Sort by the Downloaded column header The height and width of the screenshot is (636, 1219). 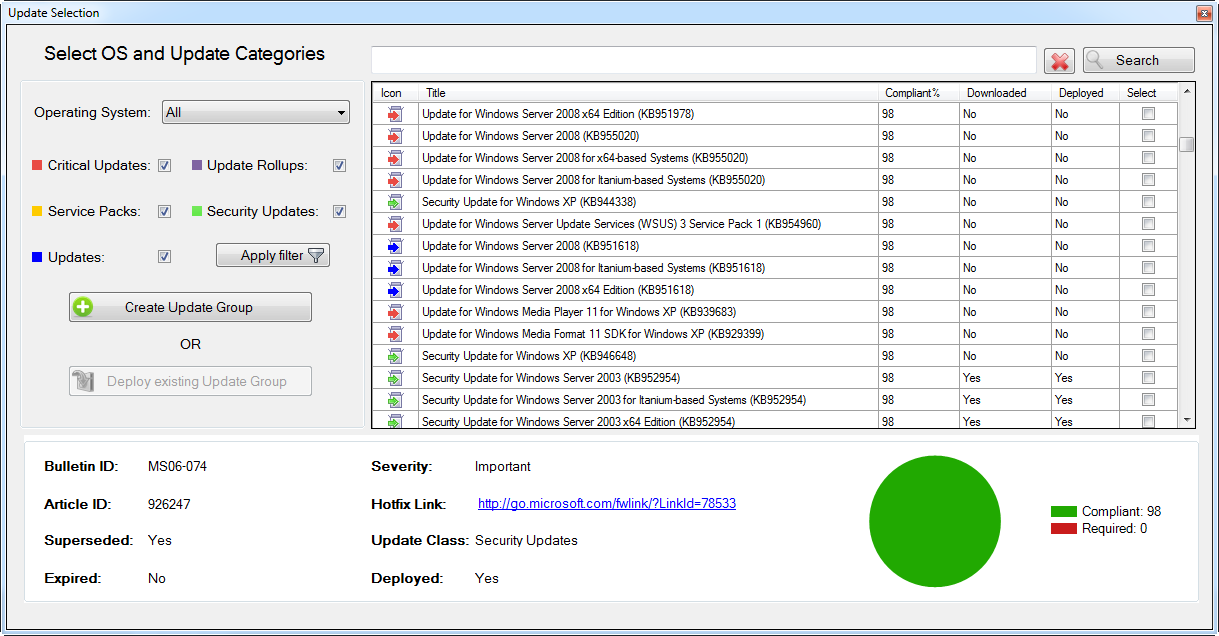point(1005,93)
